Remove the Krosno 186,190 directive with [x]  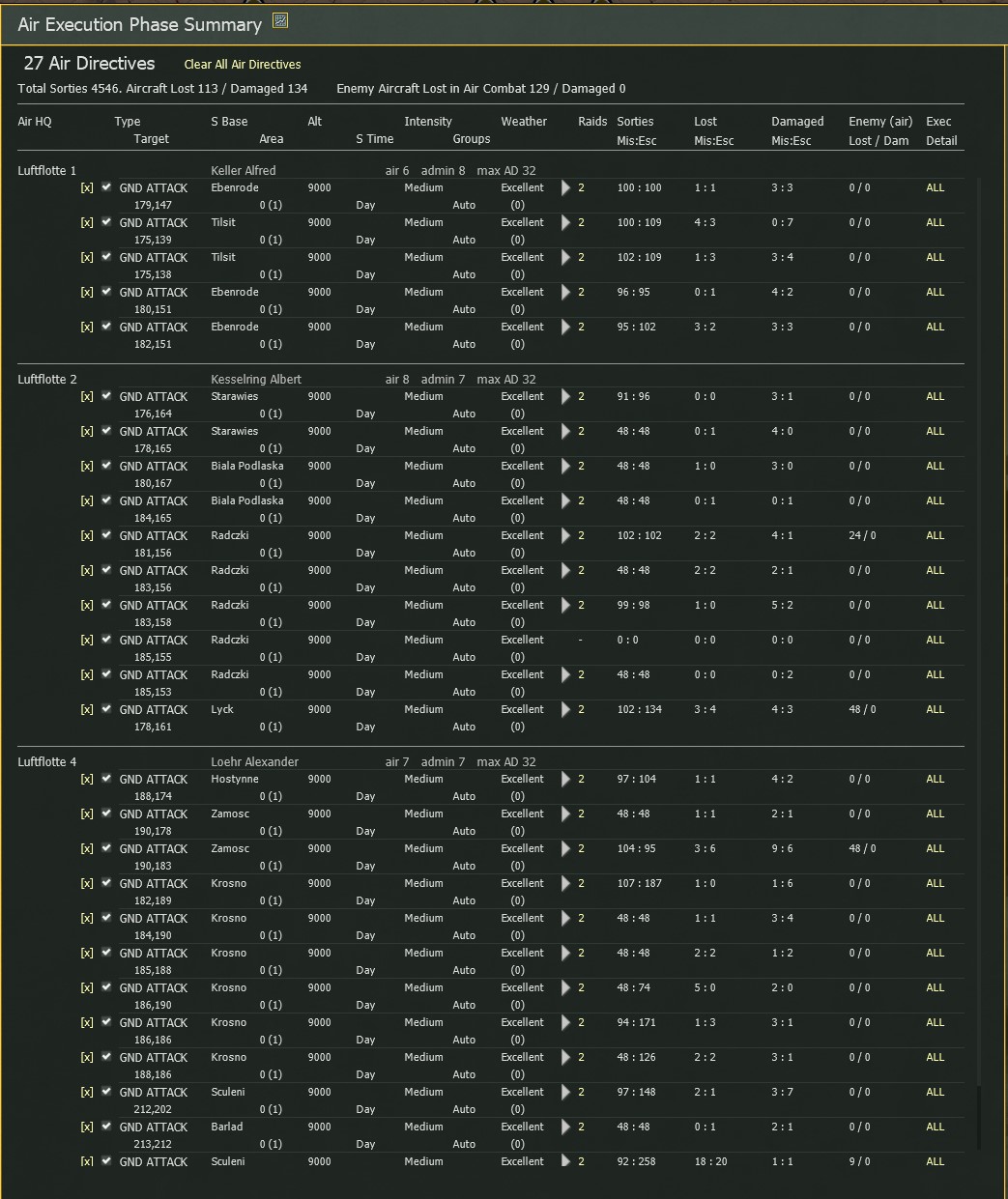87,987
